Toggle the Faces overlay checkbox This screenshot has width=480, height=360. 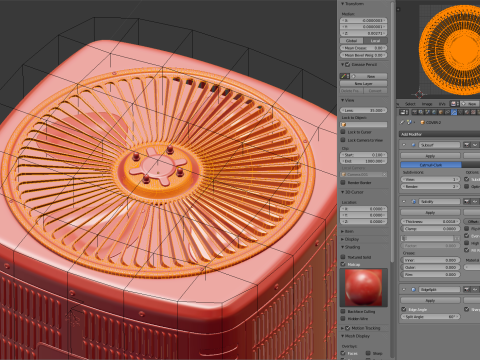click(x=343, y=353)
